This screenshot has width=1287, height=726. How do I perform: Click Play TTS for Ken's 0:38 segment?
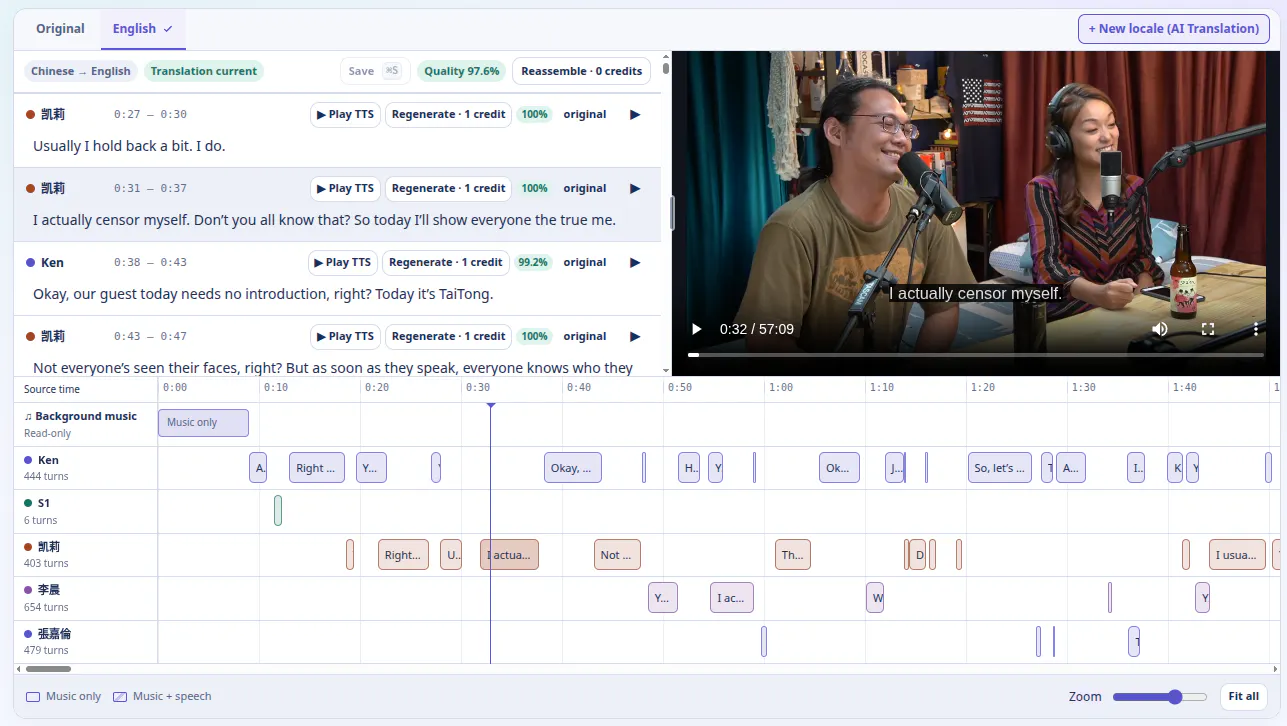tap(343, 263)
